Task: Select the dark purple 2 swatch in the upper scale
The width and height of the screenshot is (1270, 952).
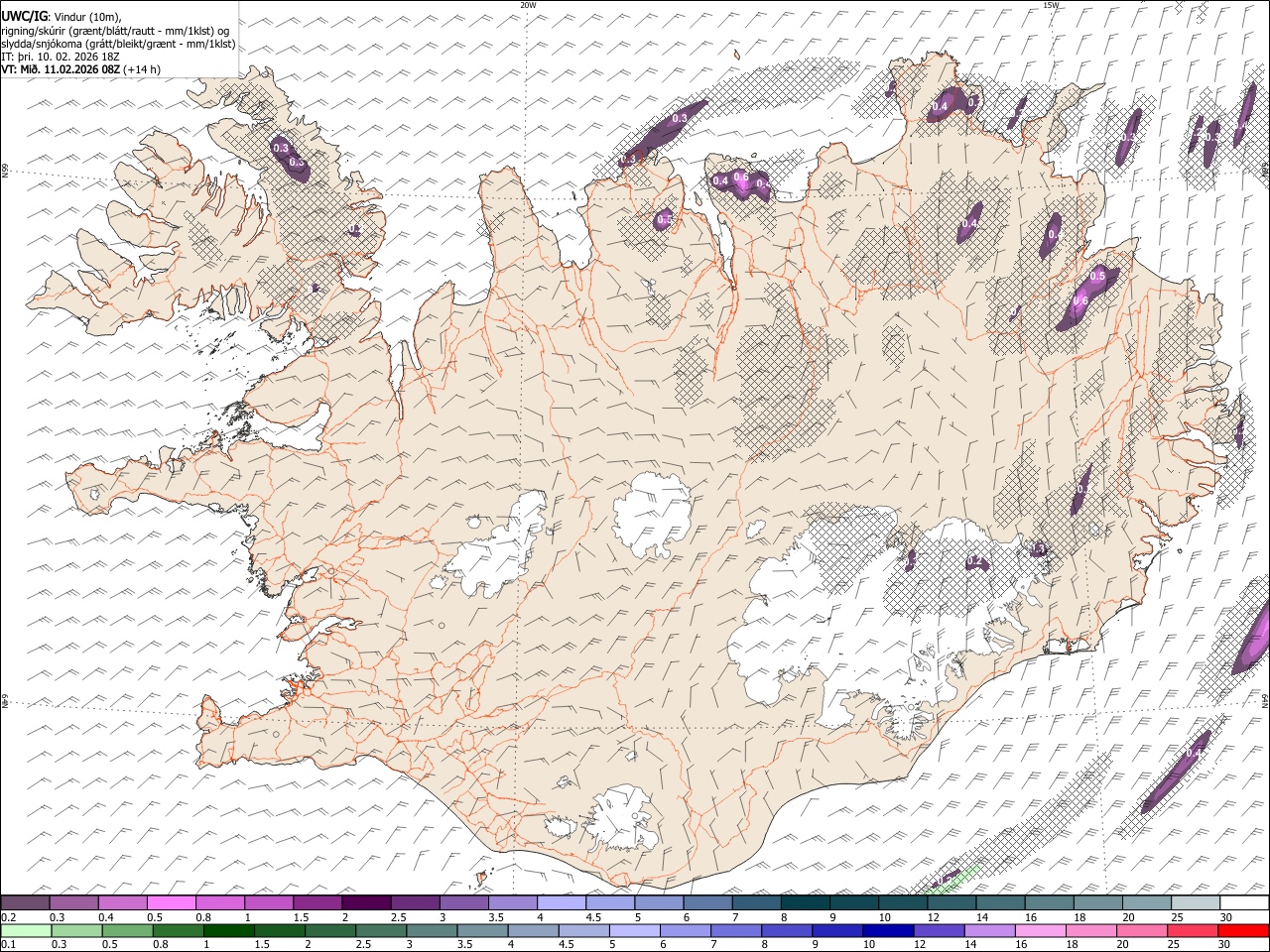Action: coord(365,903)
